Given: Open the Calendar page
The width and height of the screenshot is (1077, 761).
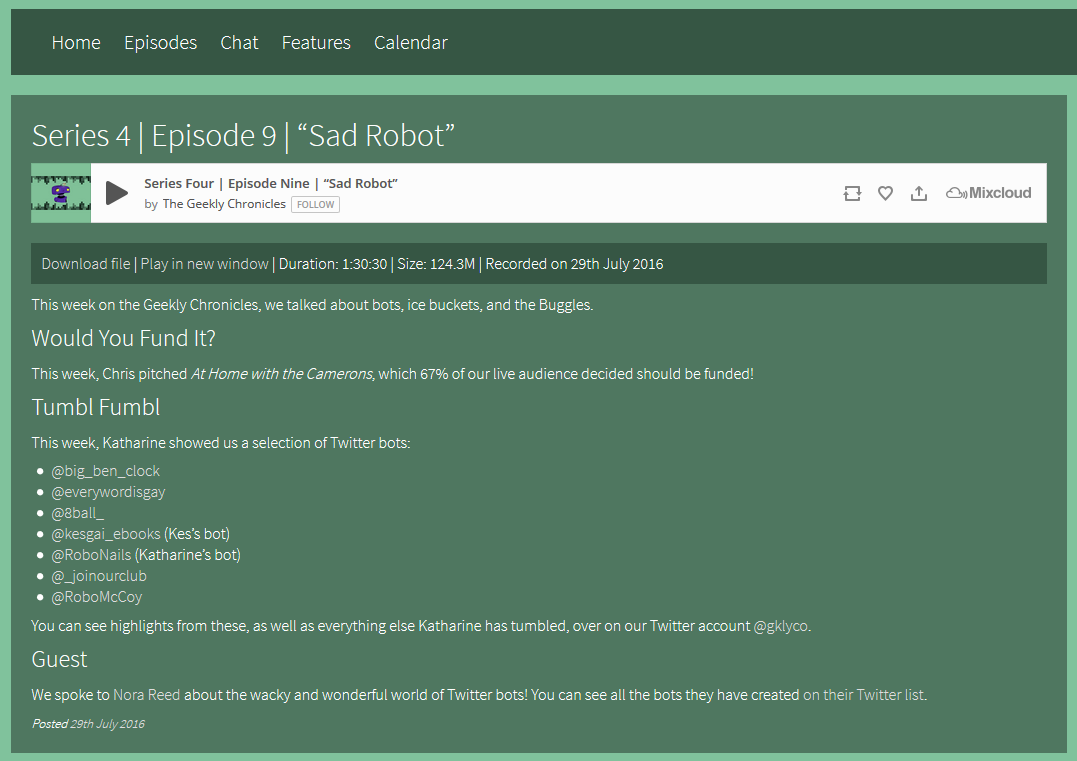Looking at the screenshot, I should 411,43.
